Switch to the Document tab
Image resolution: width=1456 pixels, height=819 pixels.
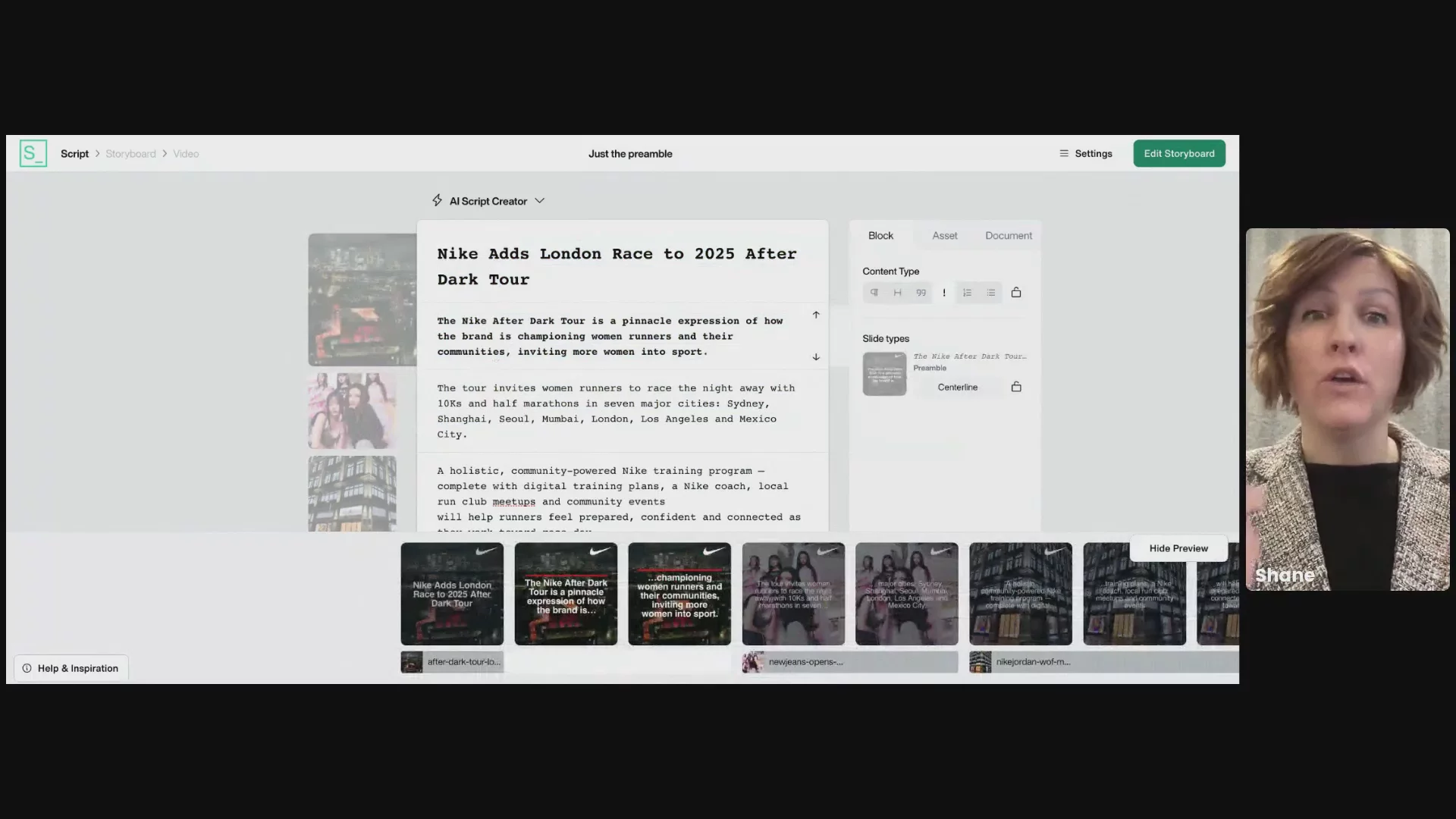pos(1009,236)
